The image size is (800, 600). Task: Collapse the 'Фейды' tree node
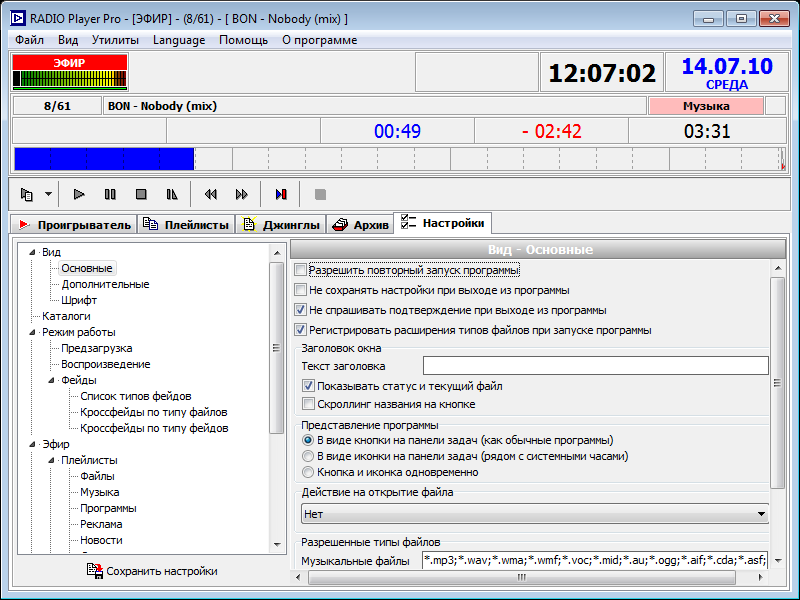[x=52, y=380]
